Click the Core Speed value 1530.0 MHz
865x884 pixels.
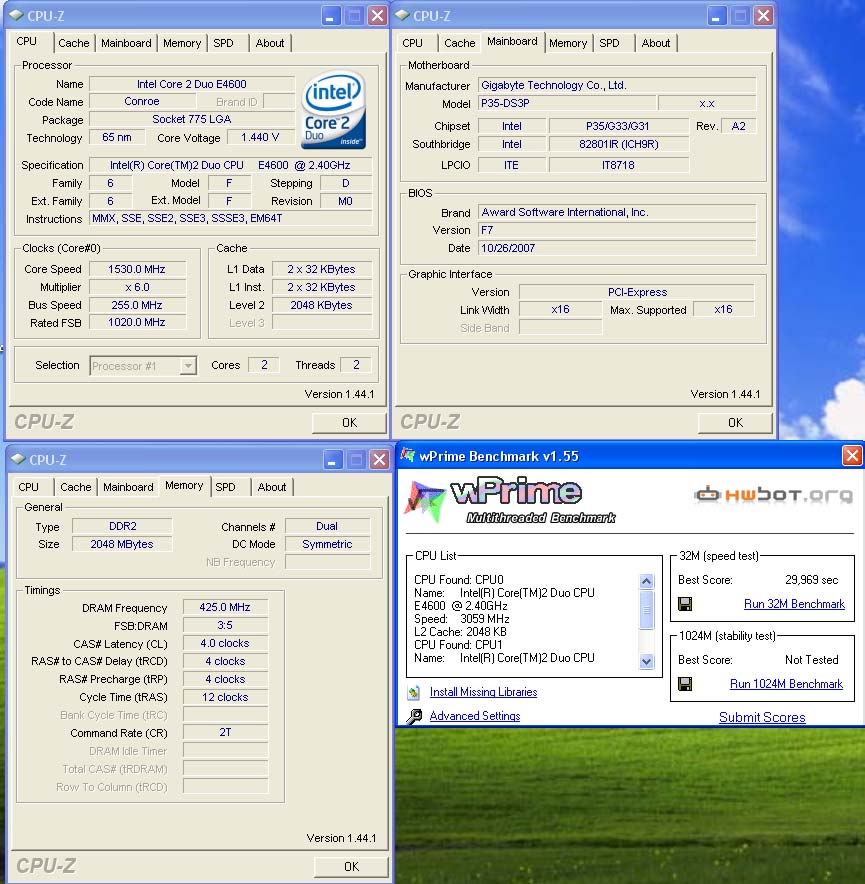137,269
